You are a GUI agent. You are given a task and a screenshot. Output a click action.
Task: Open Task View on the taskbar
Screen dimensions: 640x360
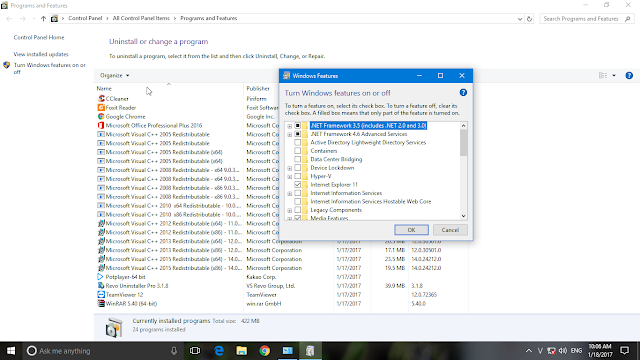195,351
